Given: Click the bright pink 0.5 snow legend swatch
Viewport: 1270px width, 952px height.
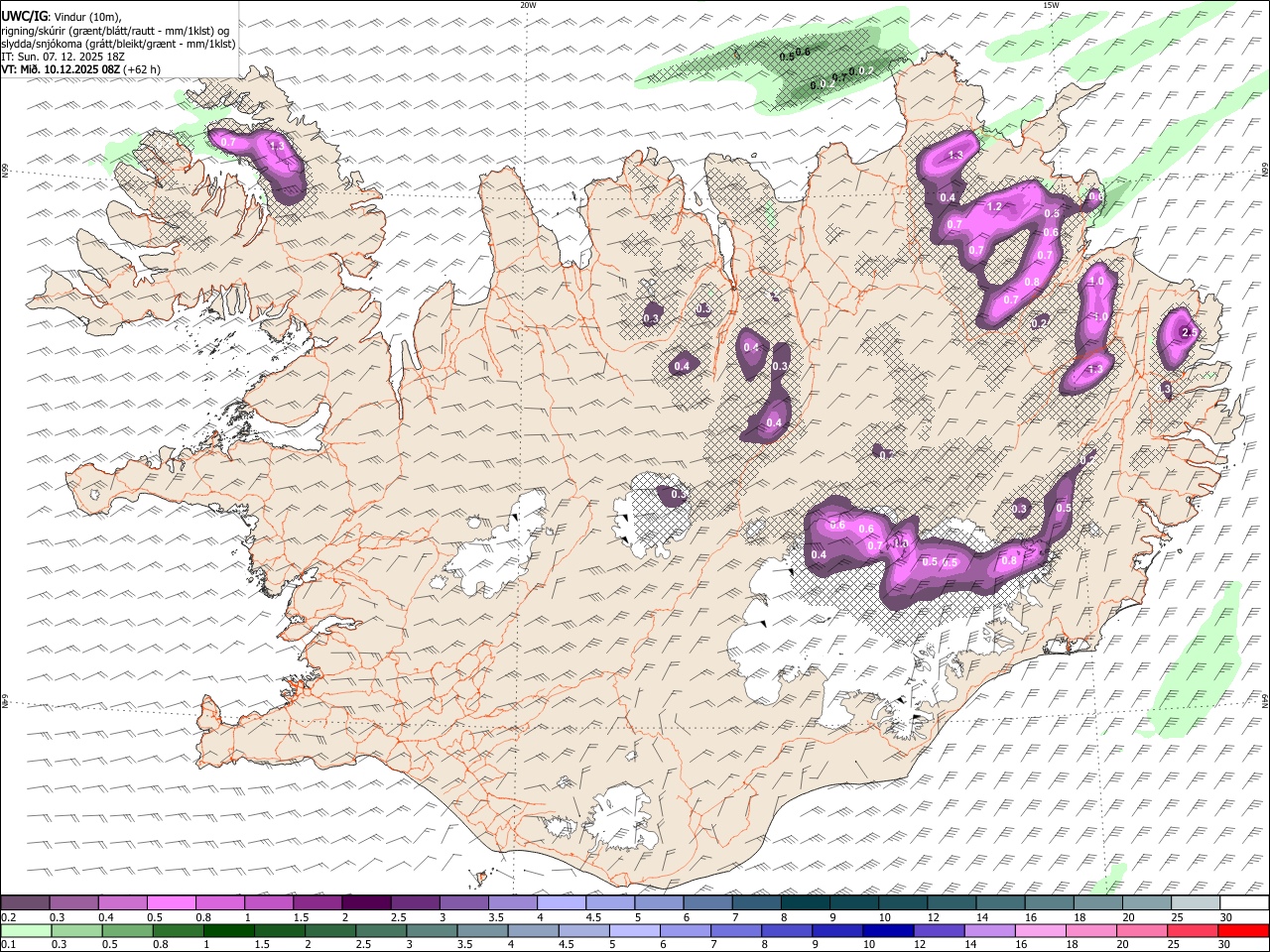Looking at the screenshot, I should (x=171, y=903).
